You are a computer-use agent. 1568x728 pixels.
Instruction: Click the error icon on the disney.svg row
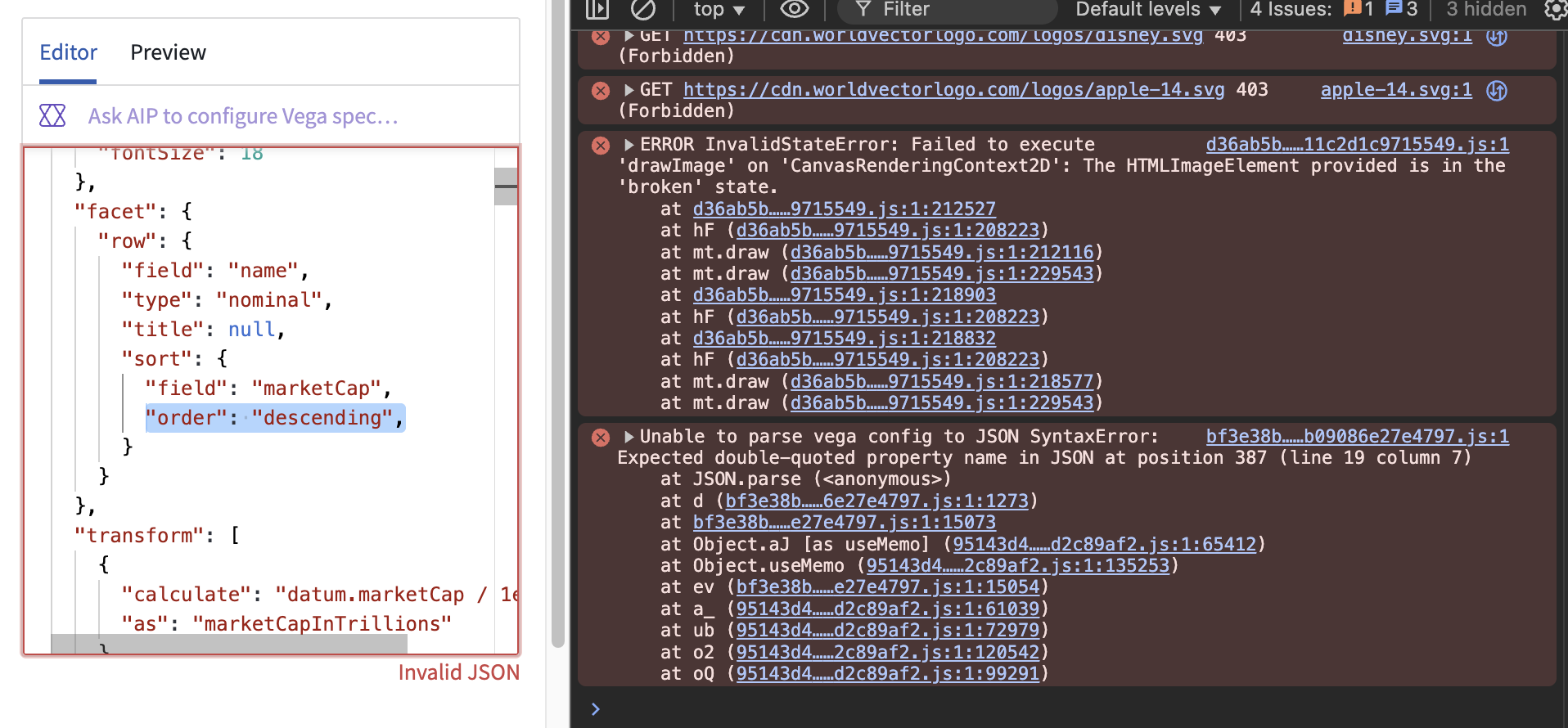pos(601,36)
